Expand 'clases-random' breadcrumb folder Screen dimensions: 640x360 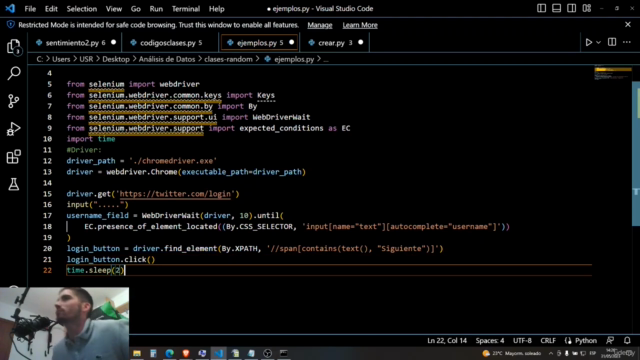228,59
